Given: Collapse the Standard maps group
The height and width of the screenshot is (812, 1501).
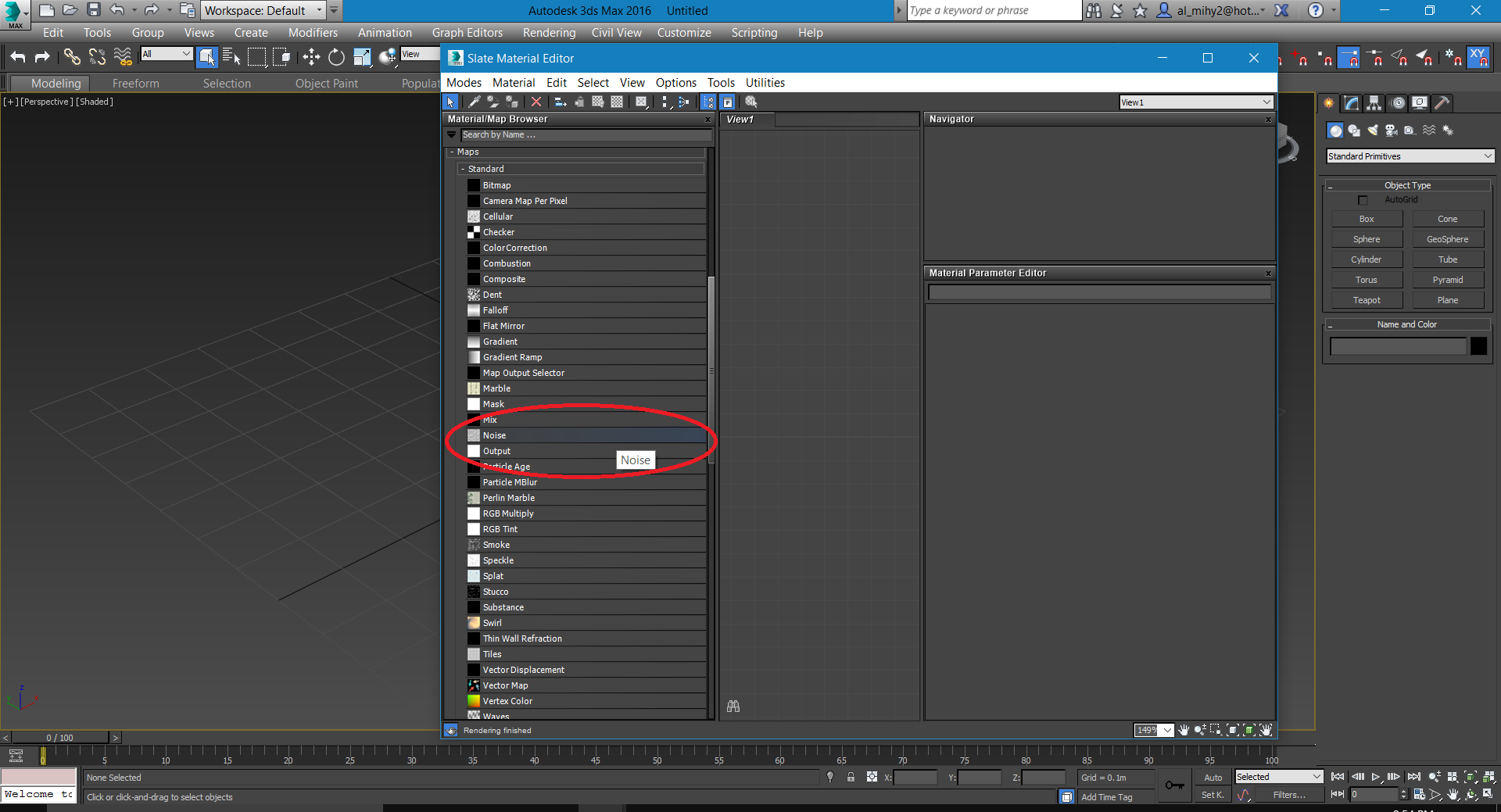Looking at the screenshot, I should 463,169.
